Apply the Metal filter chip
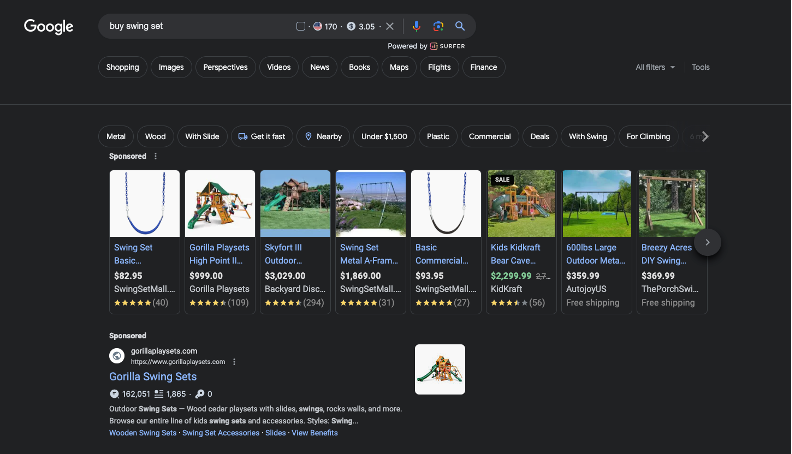This screenshot has width=792, height=454. [x=116, y=136]
